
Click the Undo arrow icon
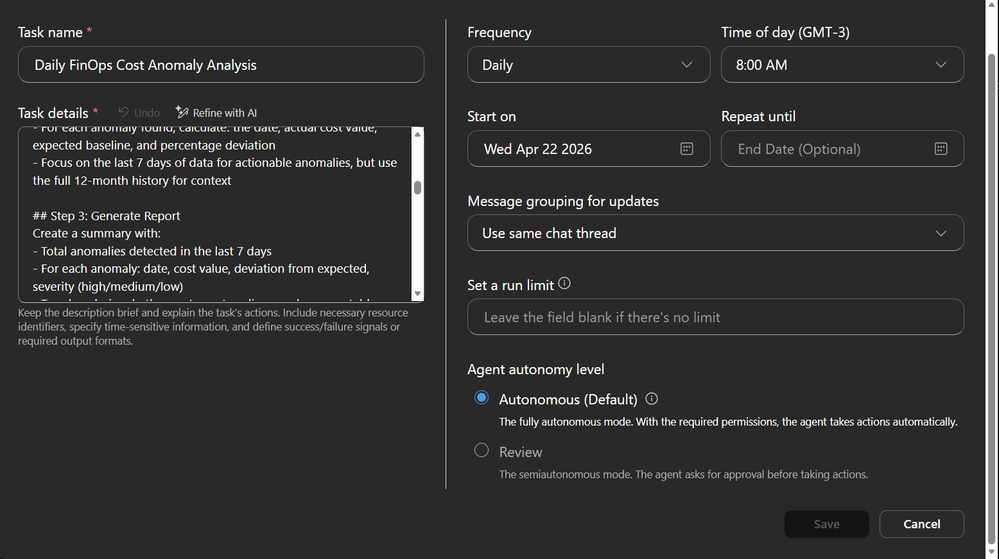pyautogui.click(x=124, y=113)
